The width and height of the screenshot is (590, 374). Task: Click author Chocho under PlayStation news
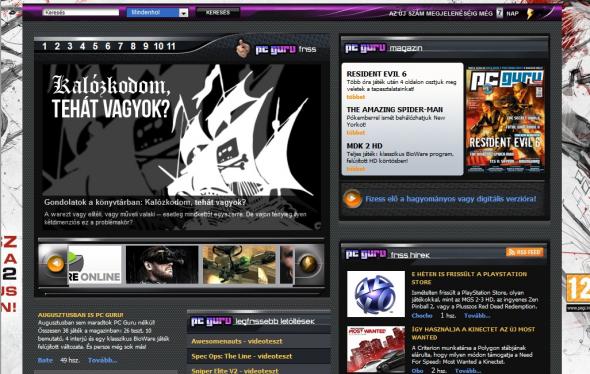click(x=422, y=316)
